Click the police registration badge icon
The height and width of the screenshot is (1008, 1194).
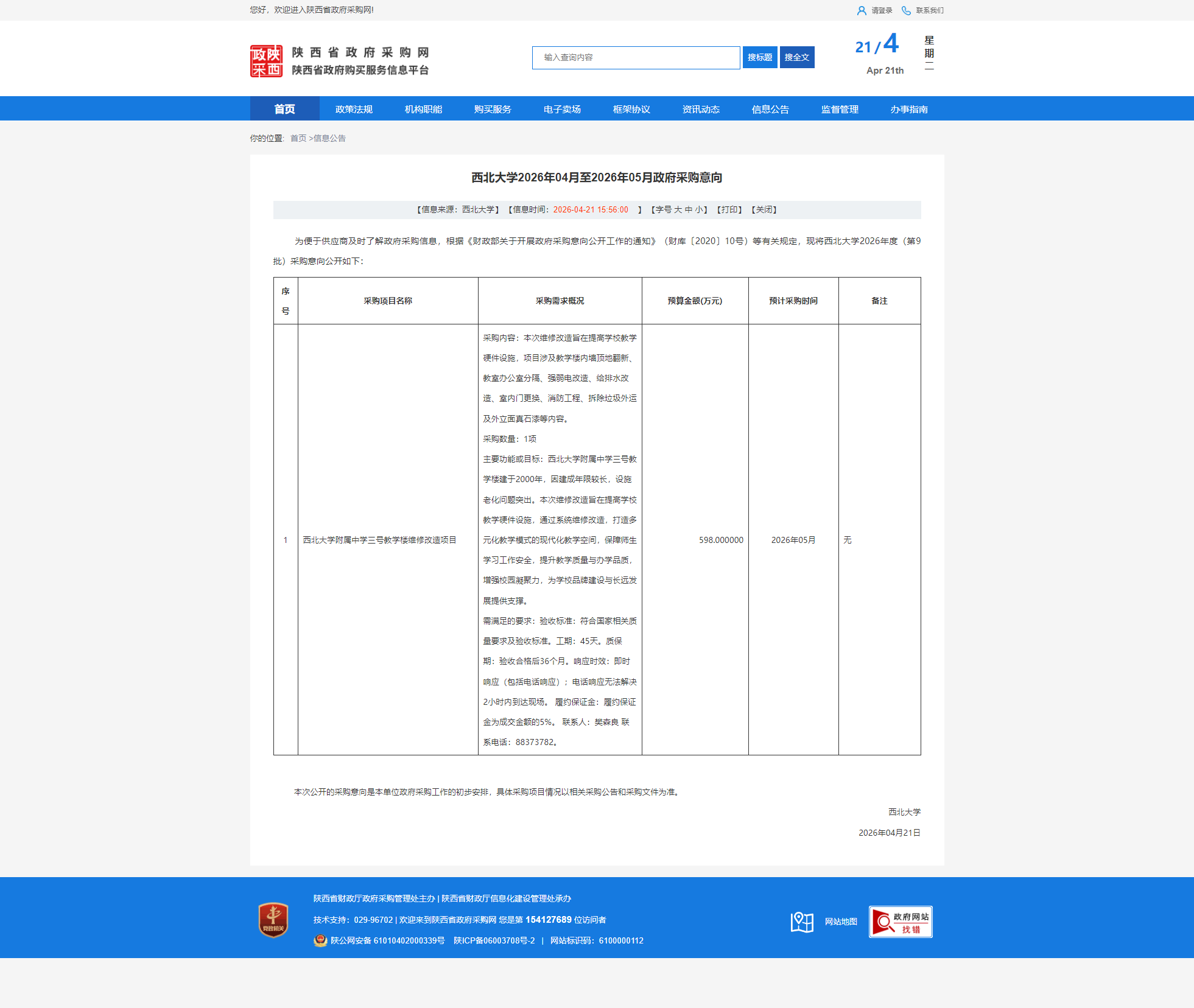point(320,940)
